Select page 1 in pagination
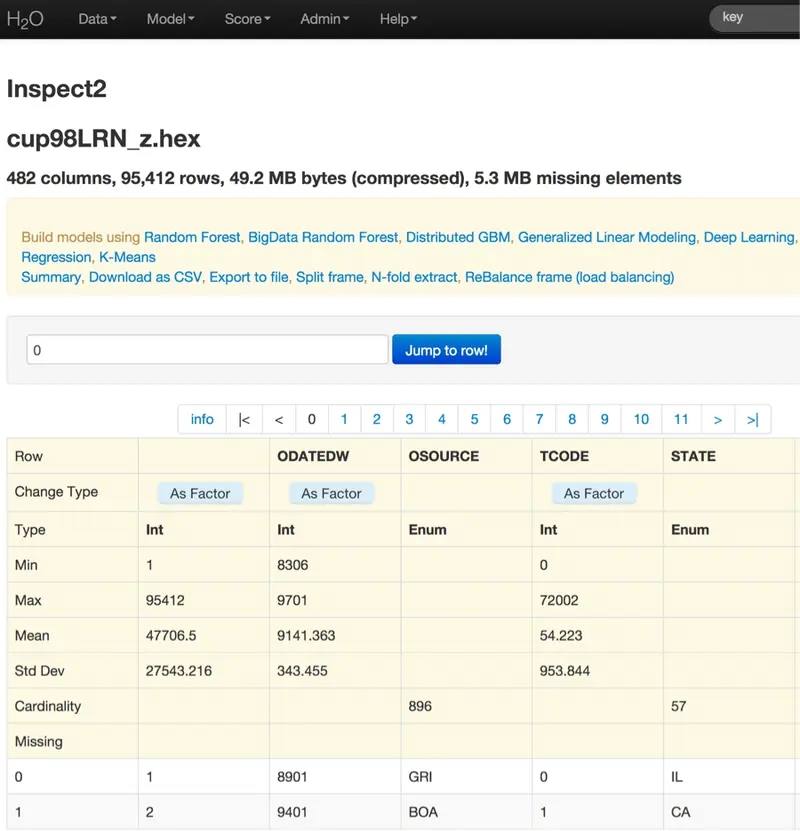The height and width of the screenshot is (831, 800). click(x=344, y=419)
